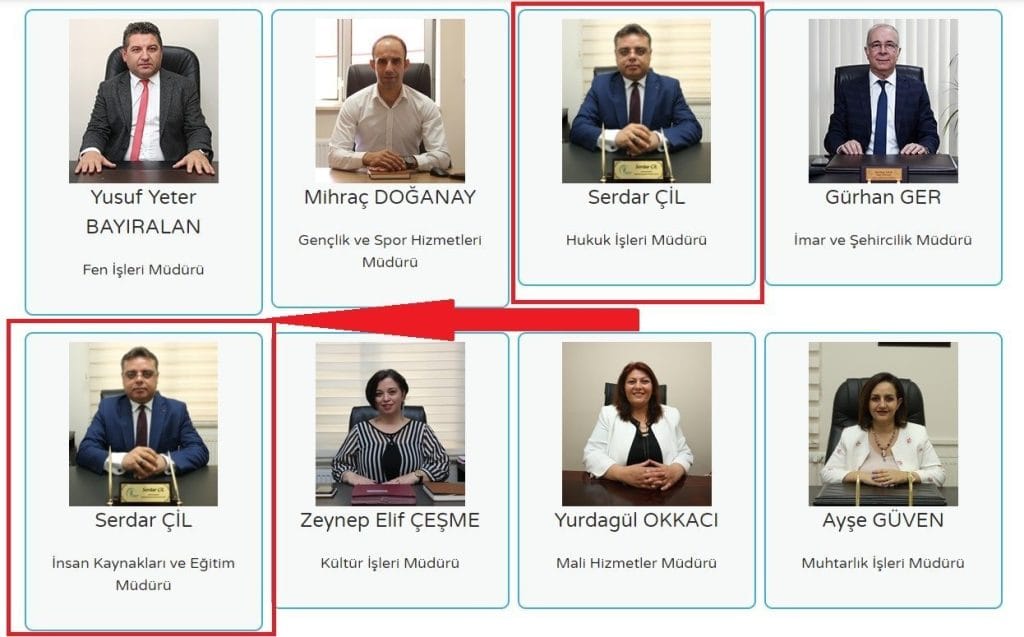Click the Hukuk İşleri Müdürü title

(637, 240)
